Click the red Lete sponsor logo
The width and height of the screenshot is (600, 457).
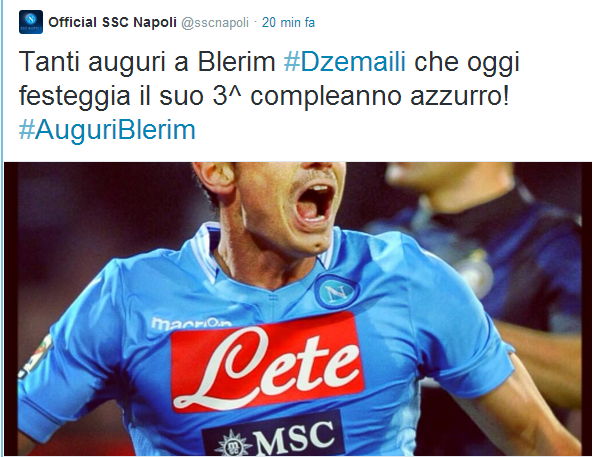(x=267, y=362)
